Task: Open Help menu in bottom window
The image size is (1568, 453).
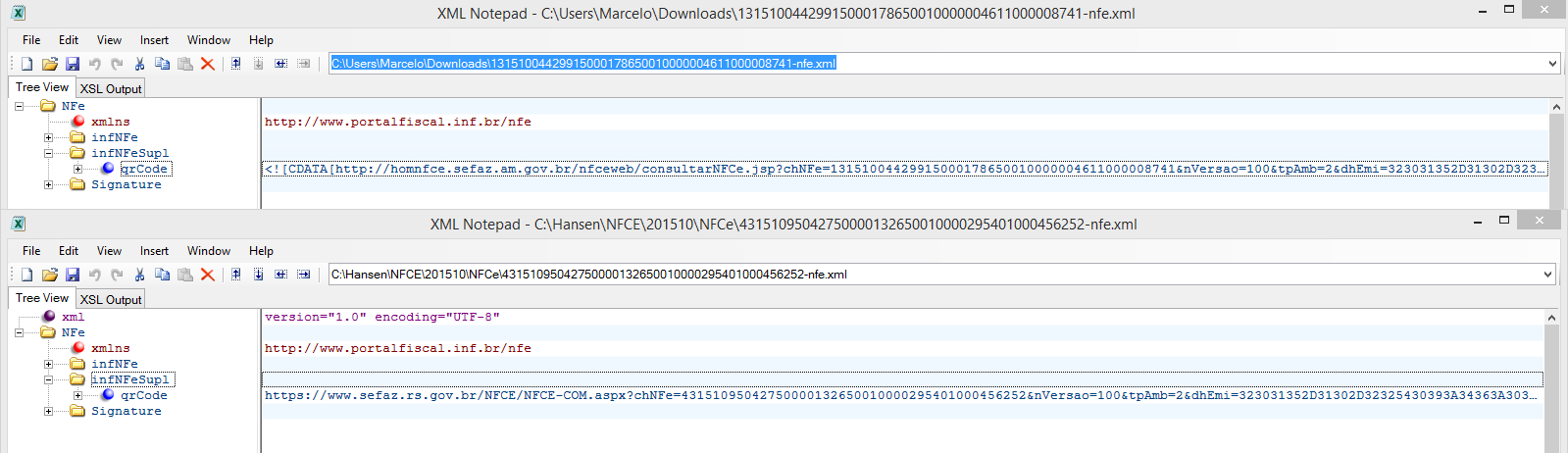Action: tap(261, 251)
